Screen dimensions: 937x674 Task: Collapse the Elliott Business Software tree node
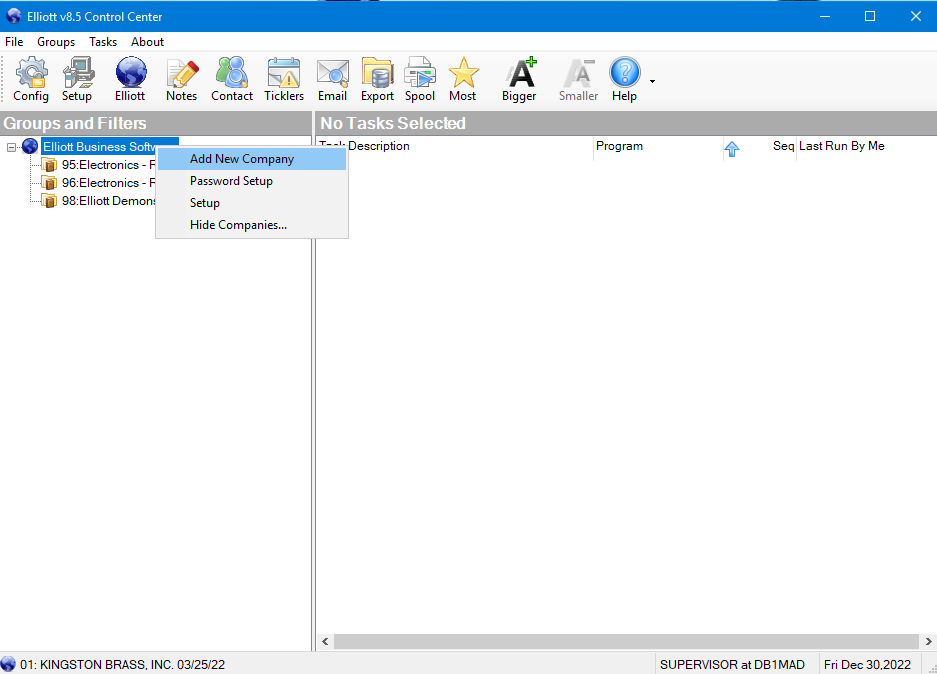pos(12,147)
